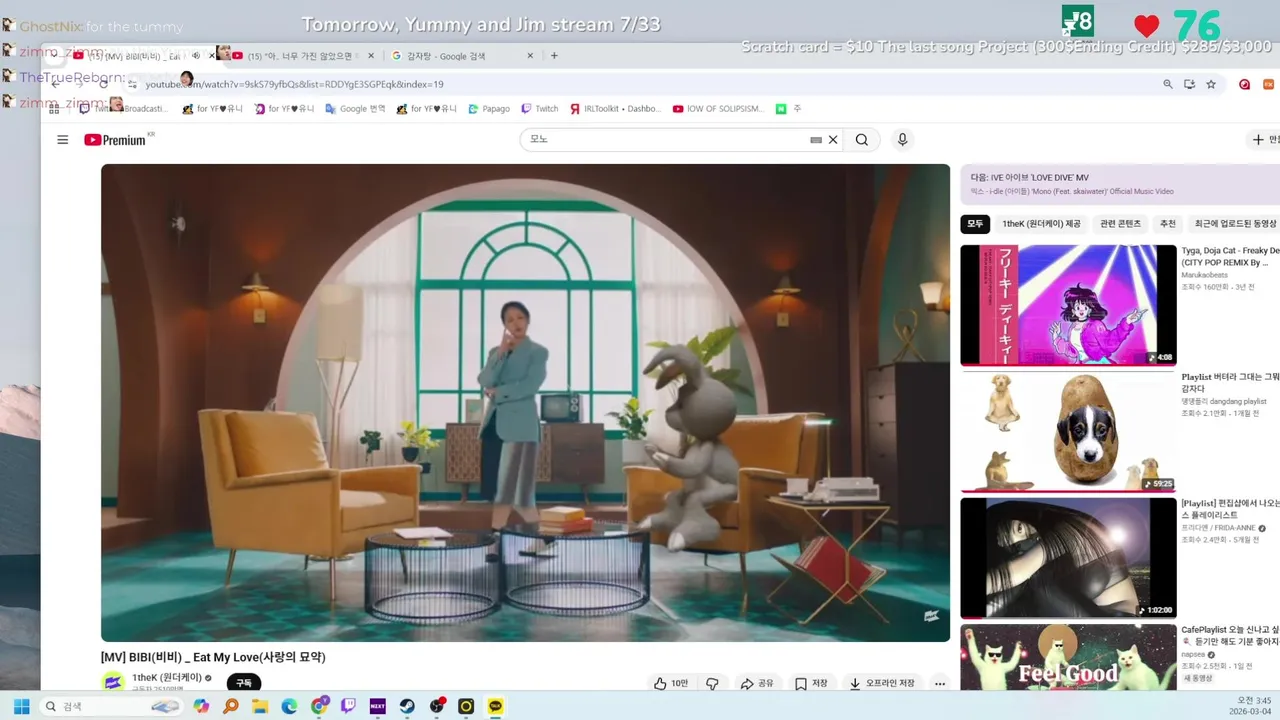Click the main Eat My Love video player
Image resolution: width=1280 pixels, height=720 pixels.
click(x=525, y=402)
